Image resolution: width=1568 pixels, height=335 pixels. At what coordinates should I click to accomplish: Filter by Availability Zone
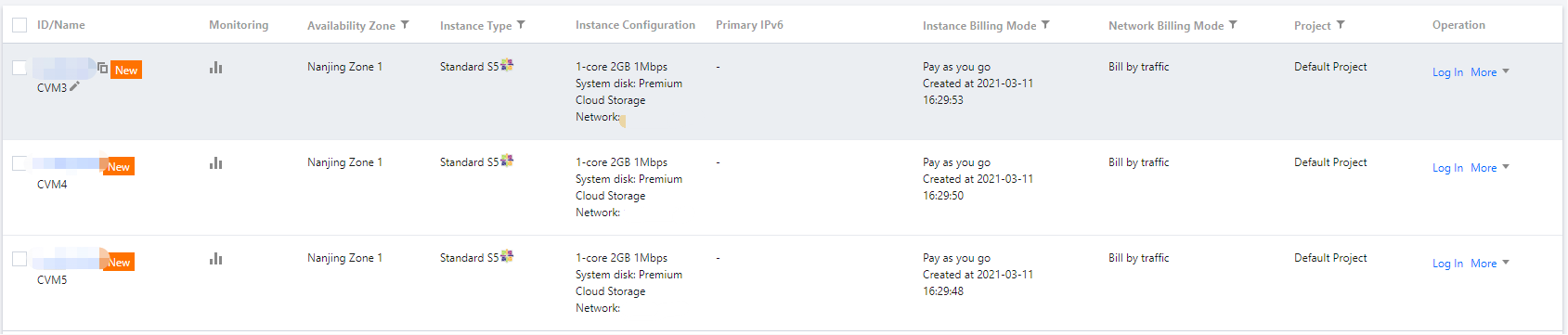click(x=405, y=25)
